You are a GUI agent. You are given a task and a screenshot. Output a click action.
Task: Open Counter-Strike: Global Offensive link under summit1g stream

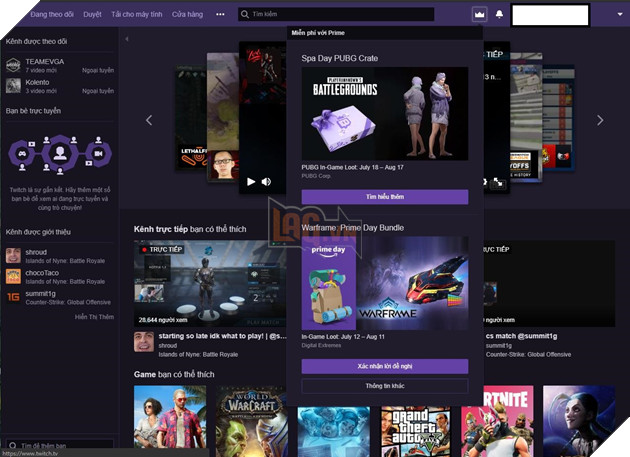click(x=528, y=355)
